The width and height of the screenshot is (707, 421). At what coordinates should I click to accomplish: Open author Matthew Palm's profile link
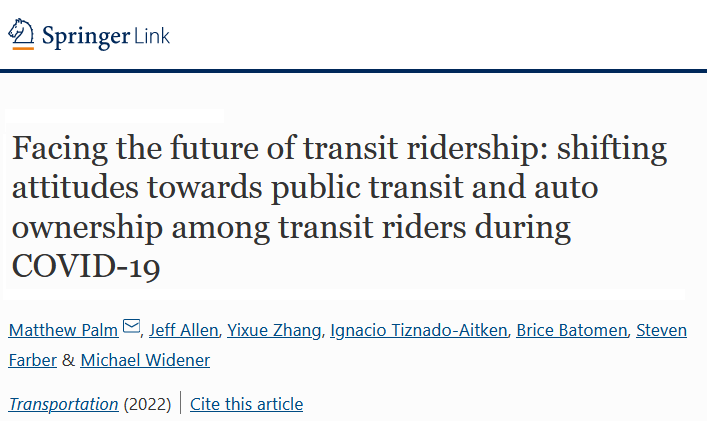coord(63,330)
